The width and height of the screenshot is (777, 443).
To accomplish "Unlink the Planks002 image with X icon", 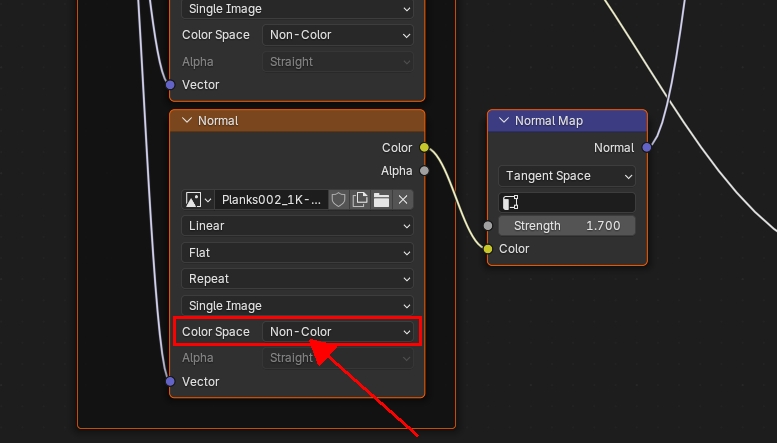I will pos(403,200).
